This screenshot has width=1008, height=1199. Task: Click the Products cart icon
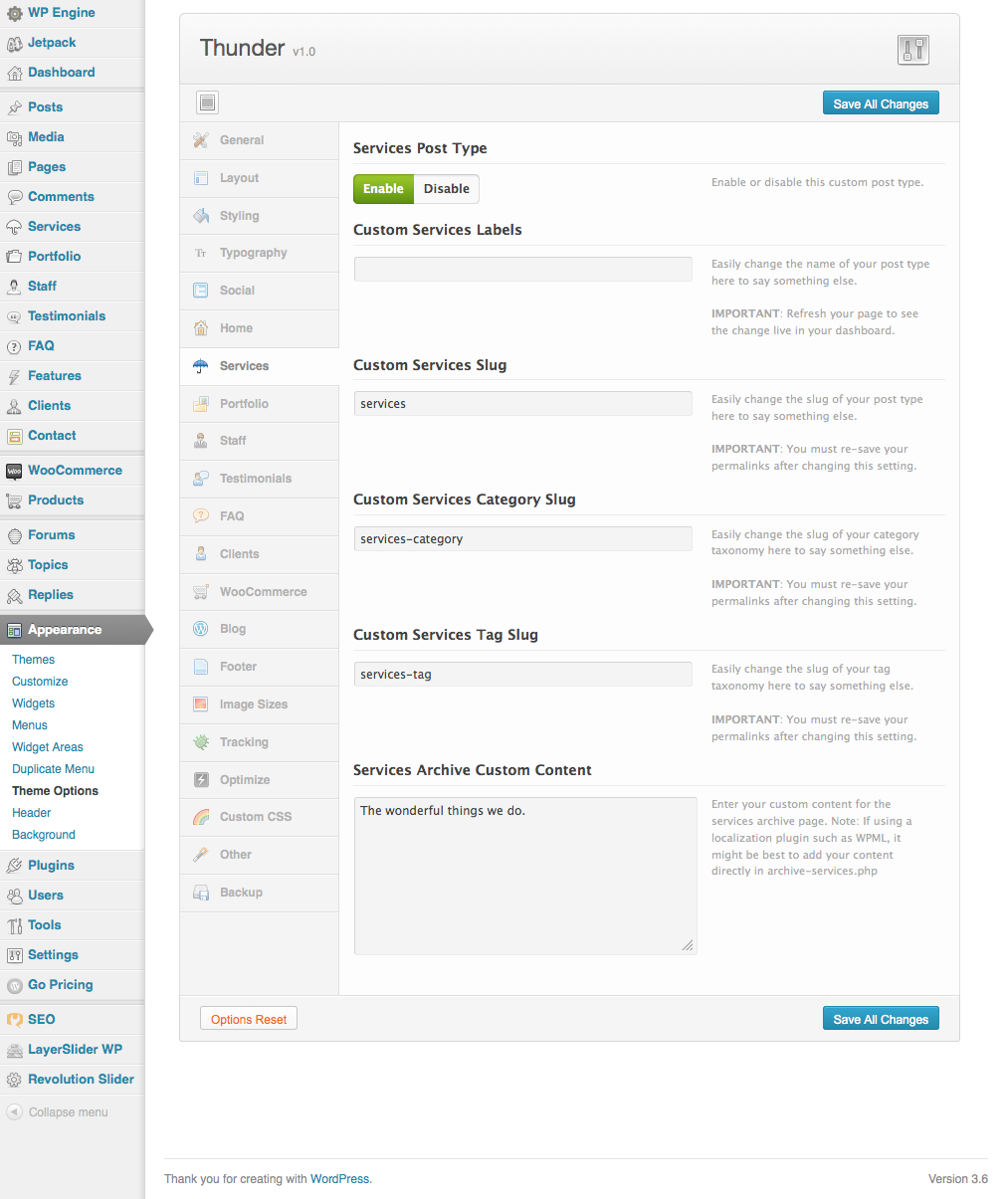pos(14,500)
